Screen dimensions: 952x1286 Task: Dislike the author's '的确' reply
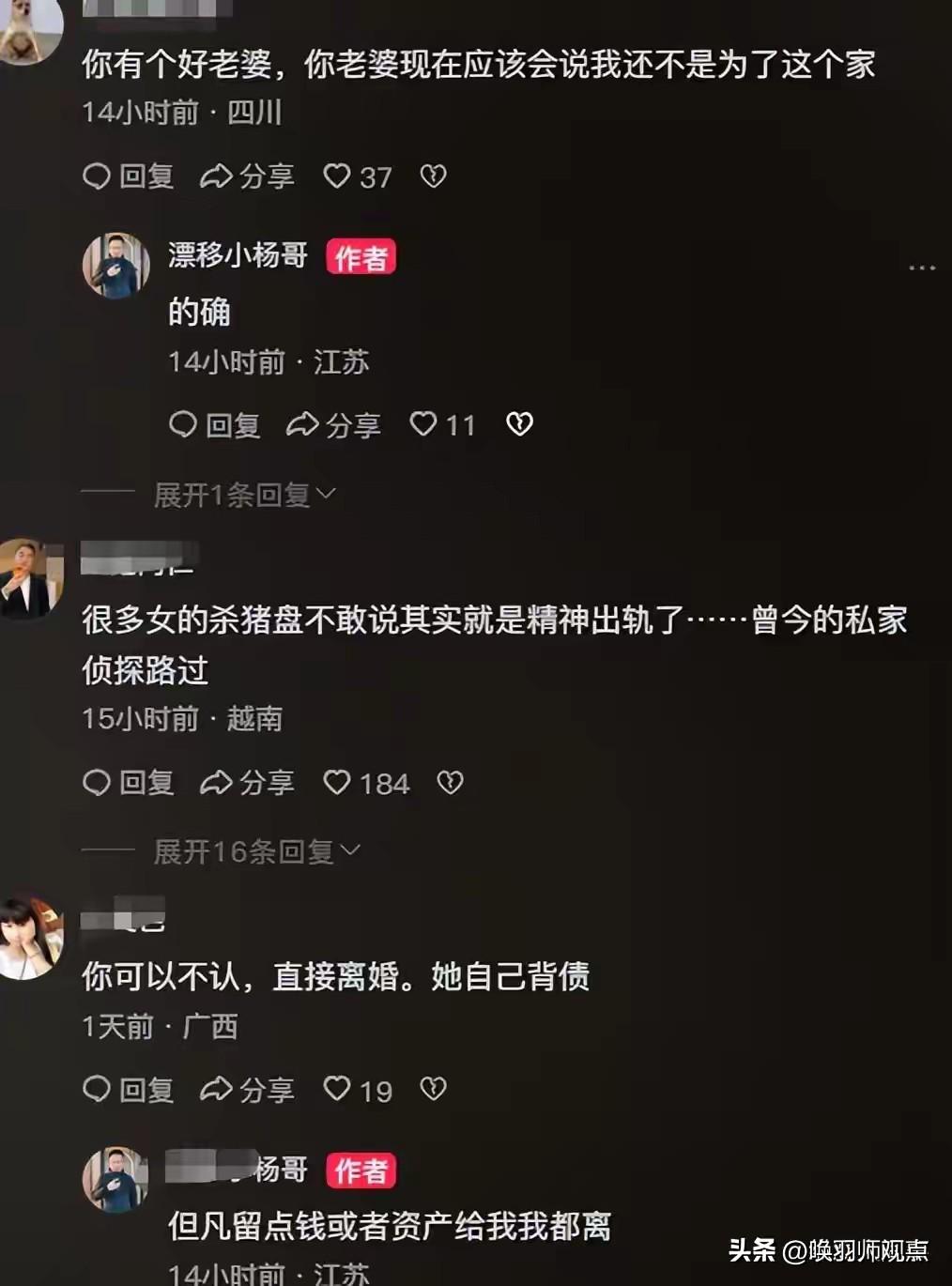coord(519,424)
